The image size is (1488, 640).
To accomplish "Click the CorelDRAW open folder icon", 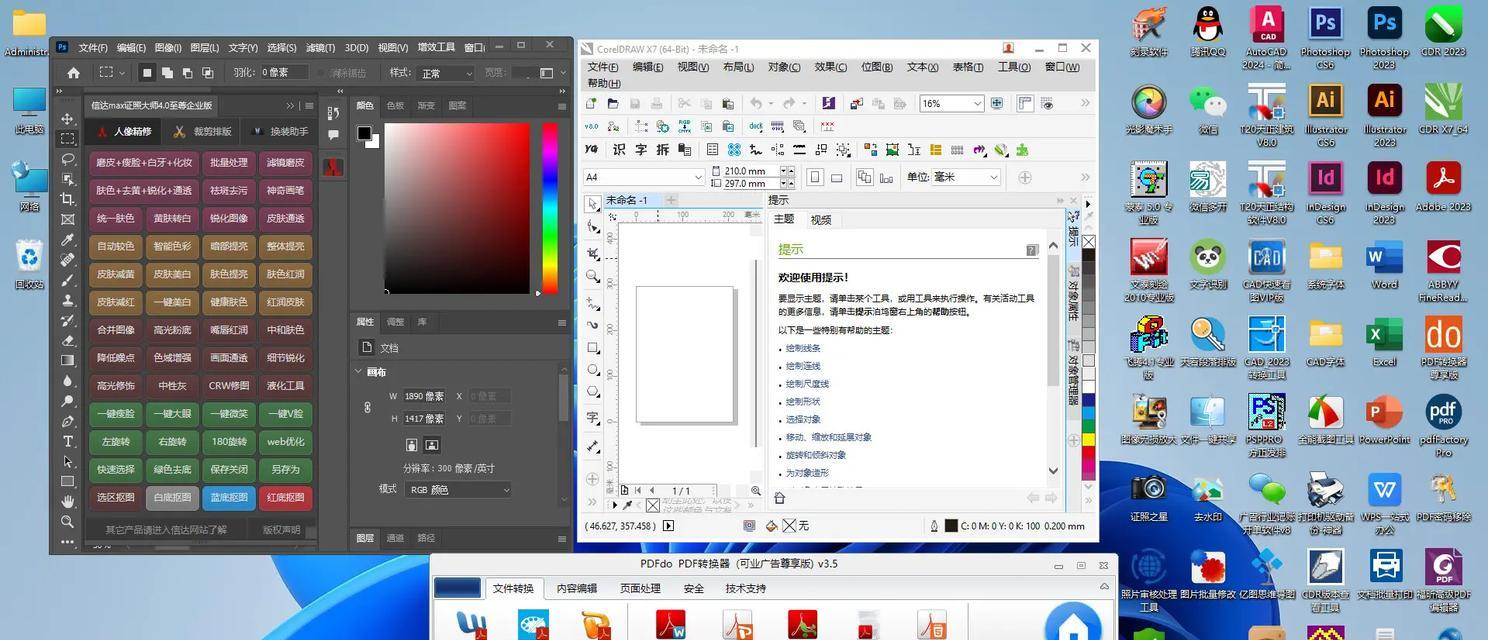I will tap(612, 103).
